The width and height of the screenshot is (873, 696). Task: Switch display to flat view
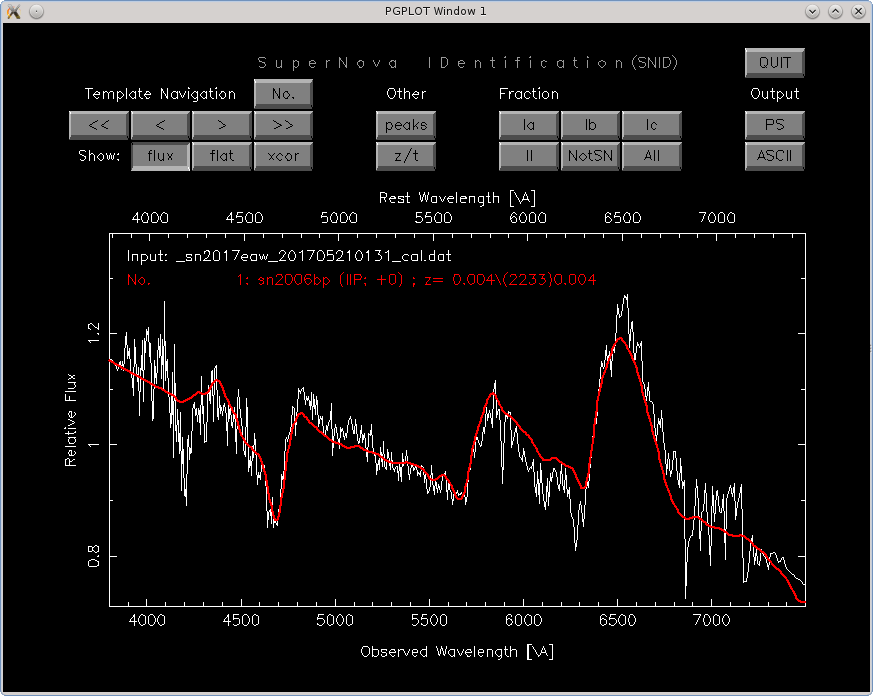221,156
